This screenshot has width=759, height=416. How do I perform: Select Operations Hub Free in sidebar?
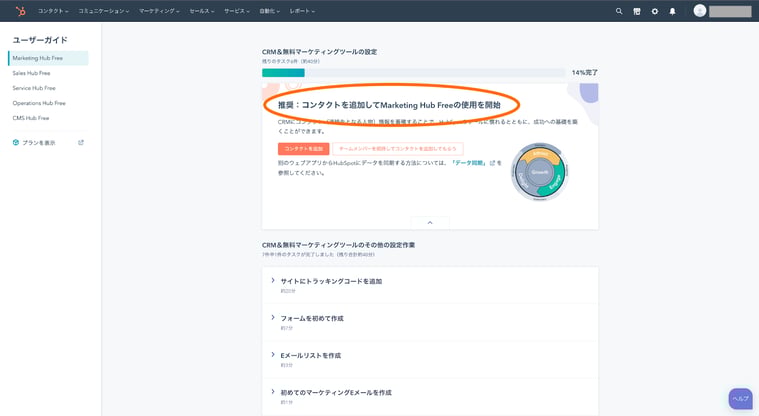pyautogui.click(x=39, y=103)
